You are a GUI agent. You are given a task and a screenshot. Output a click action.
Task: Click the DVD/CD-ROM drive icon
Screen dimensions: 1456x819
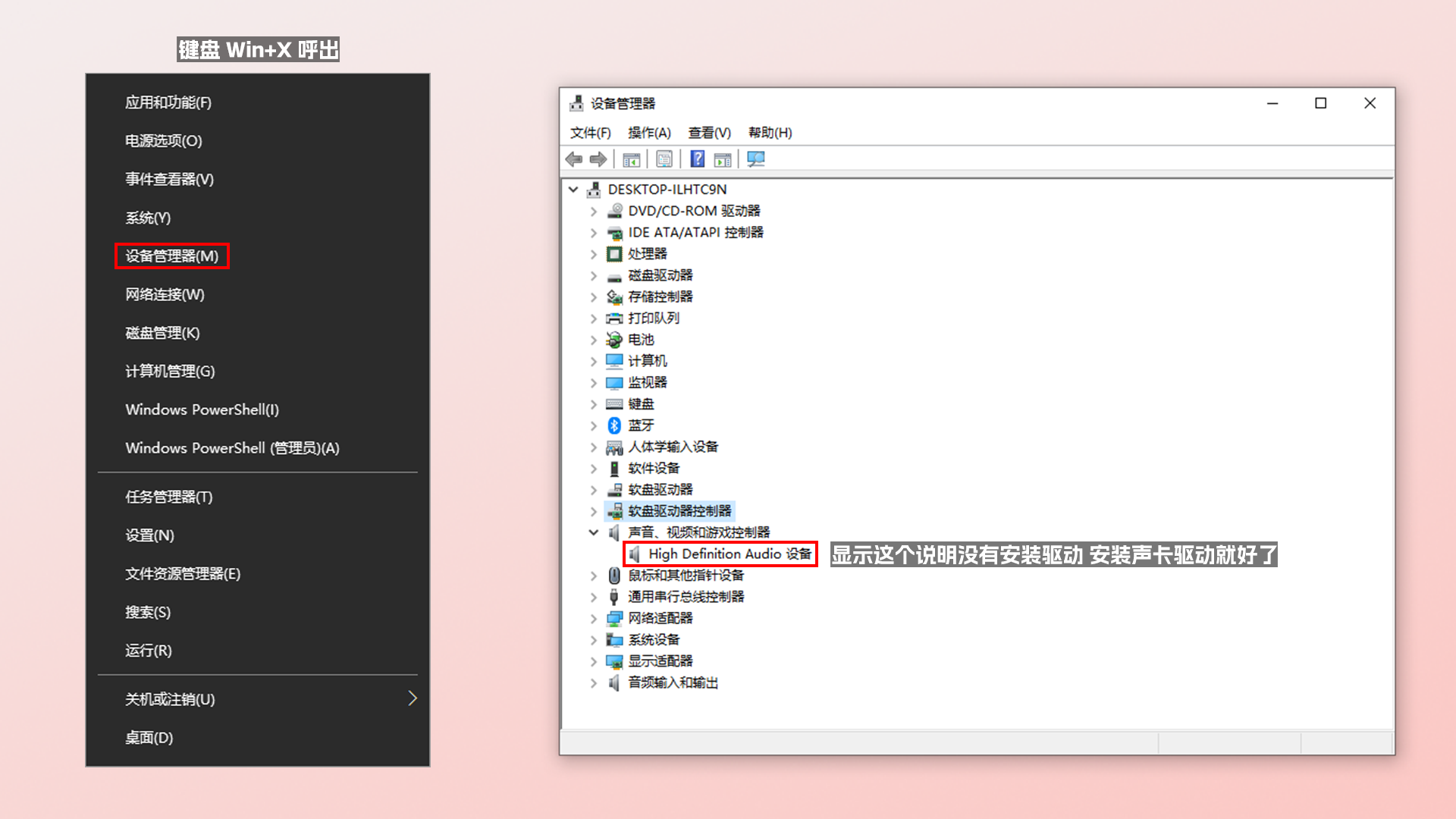[x=614, y=211]
